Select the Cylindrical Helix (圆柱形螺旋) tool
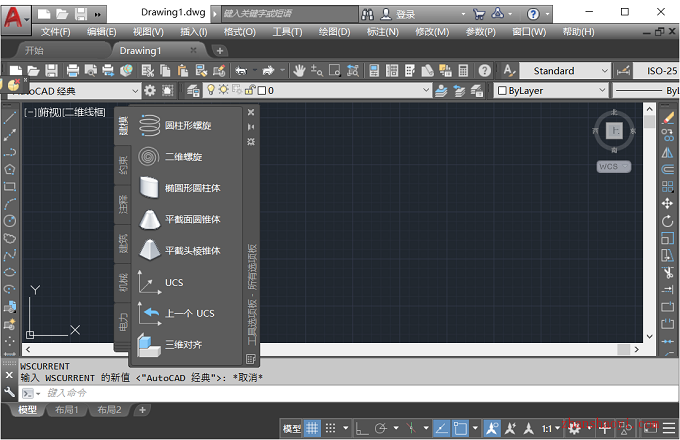680x440 pixels. click(x=174, y=126)
